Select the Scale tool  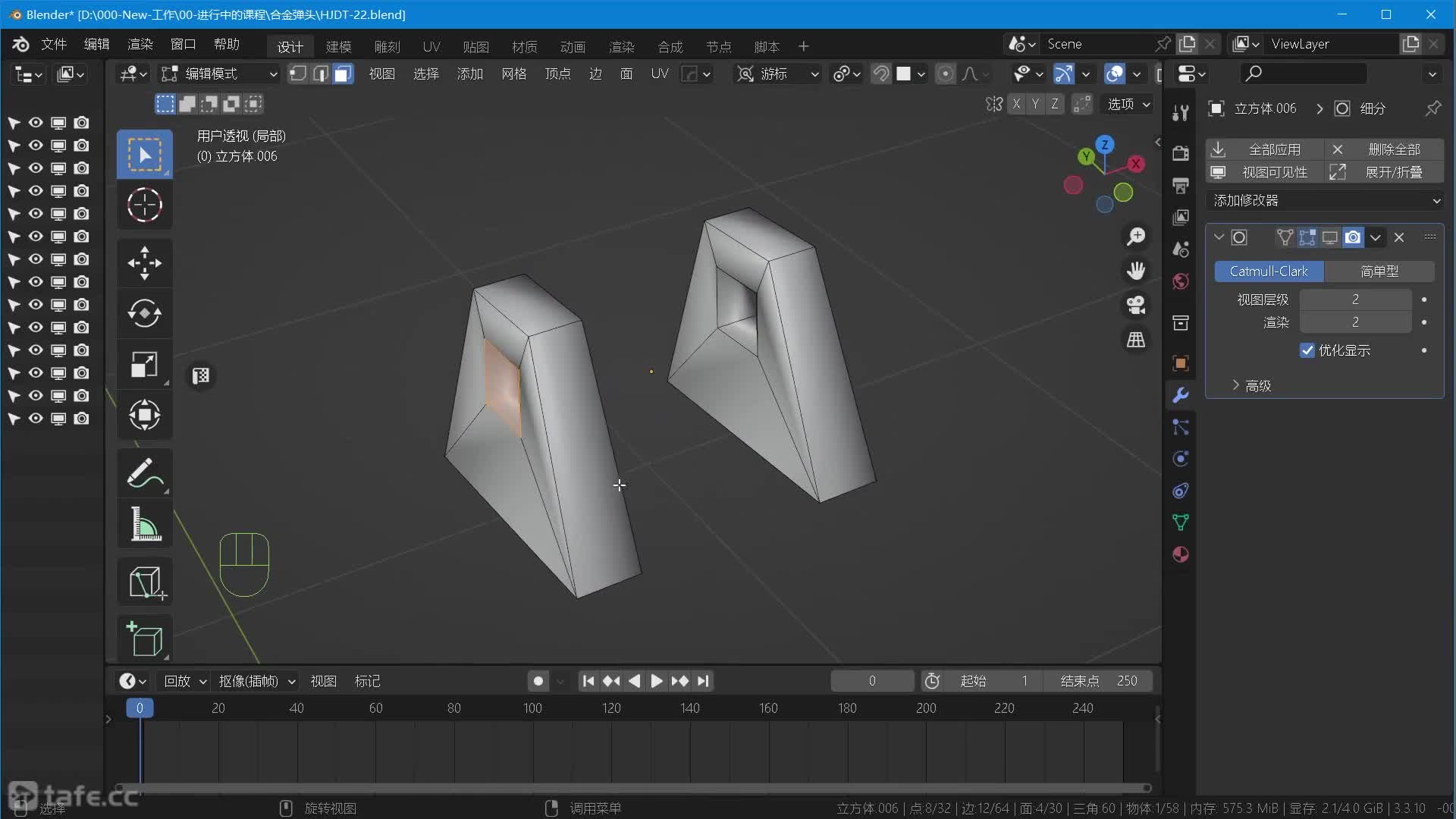pyautogui.click(x=144, y=365)
